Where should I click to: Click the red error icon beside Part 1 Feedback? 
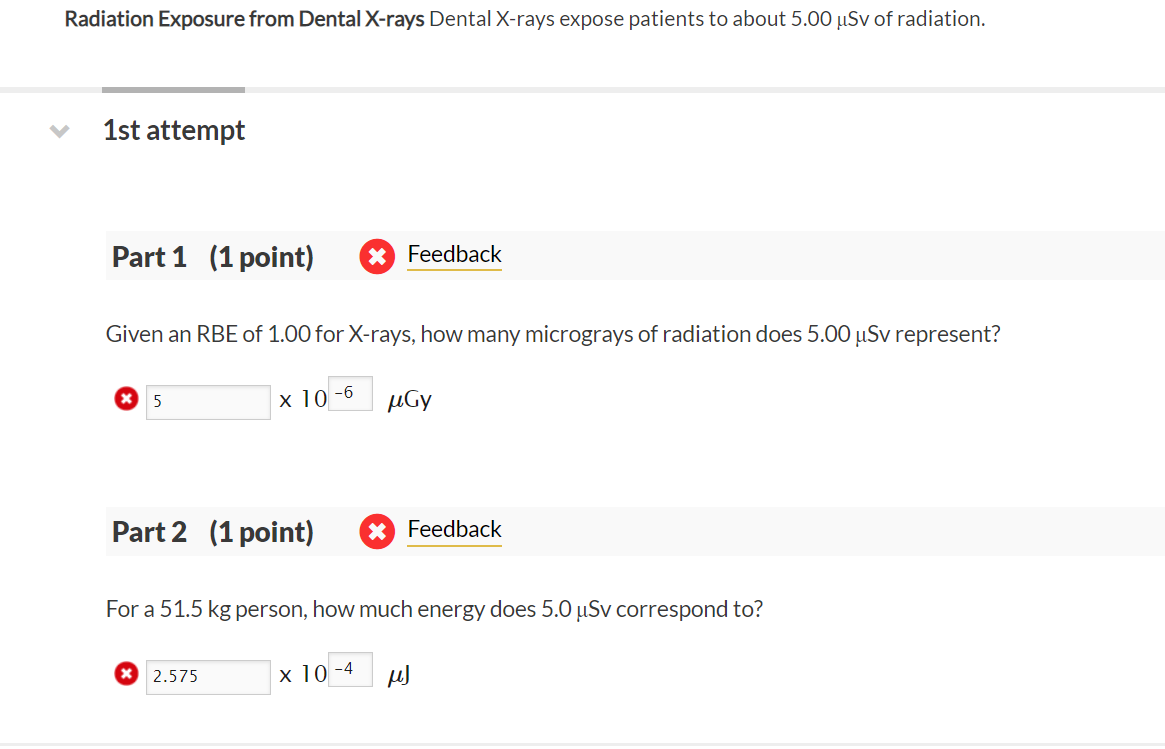(x=376, y=256)
